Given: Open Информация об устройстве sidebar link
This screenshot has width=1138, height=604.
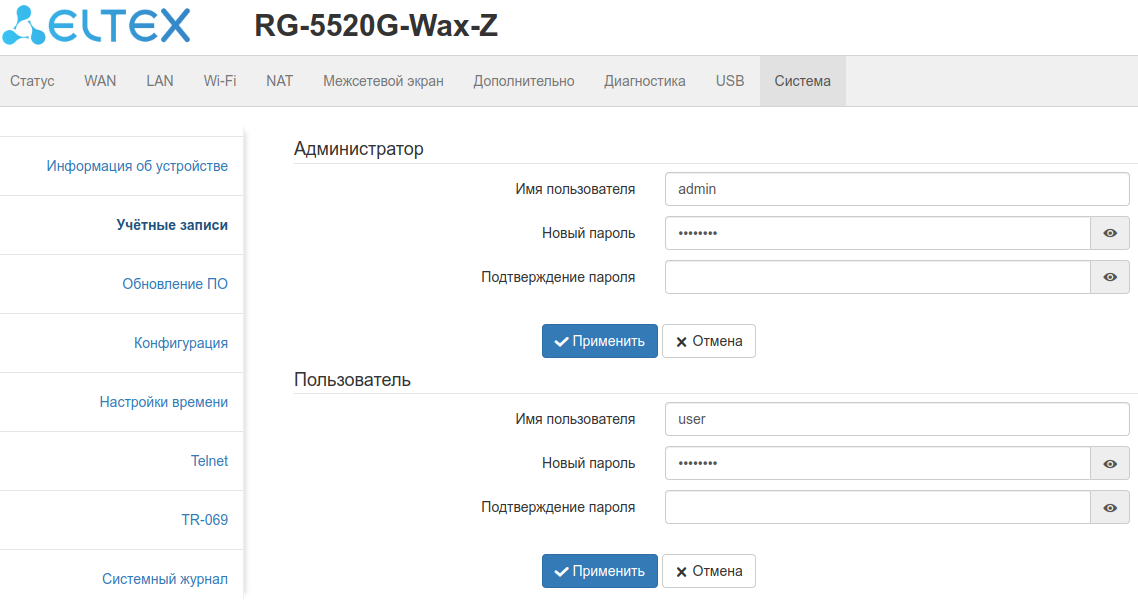Looking at the screenshot, I should pos(137,166).
